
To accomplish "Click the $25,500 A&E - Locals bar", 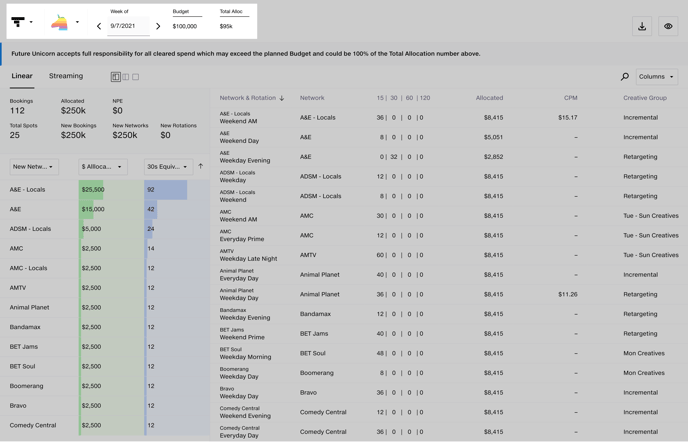I will [x=91, y=190].
